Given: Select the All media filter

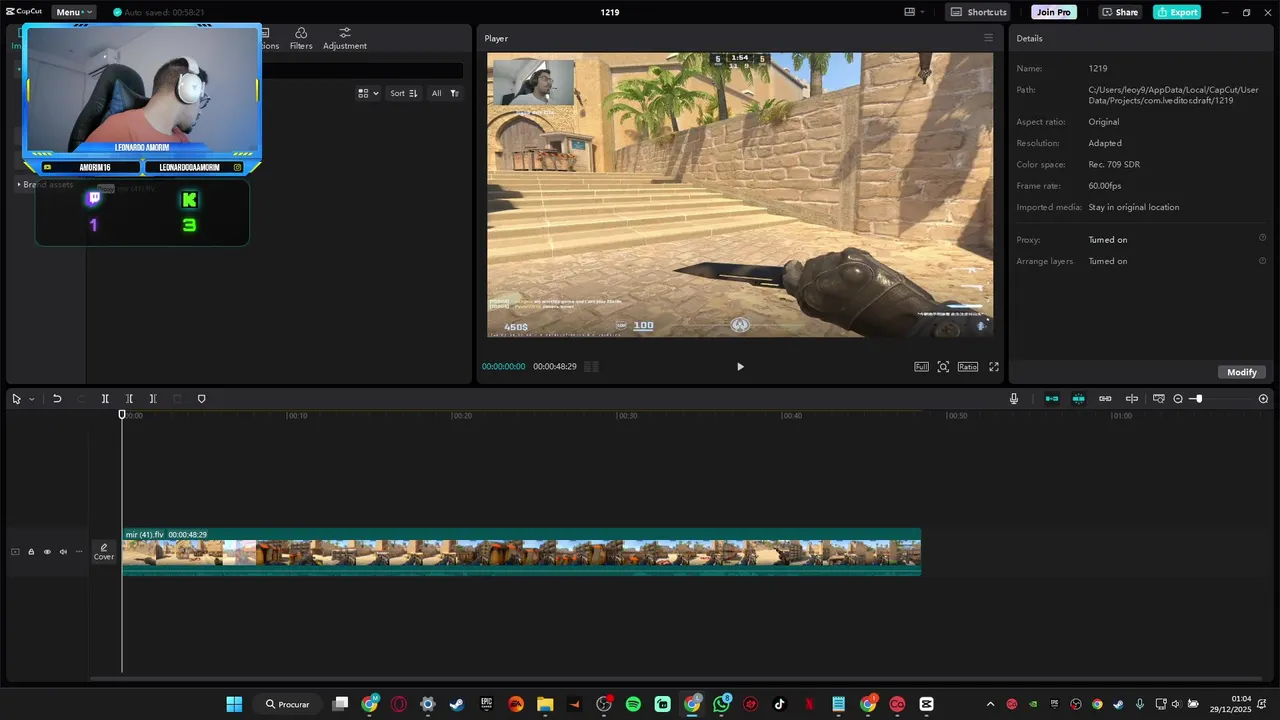Looking at the screenshot, I should coord(436,93).
